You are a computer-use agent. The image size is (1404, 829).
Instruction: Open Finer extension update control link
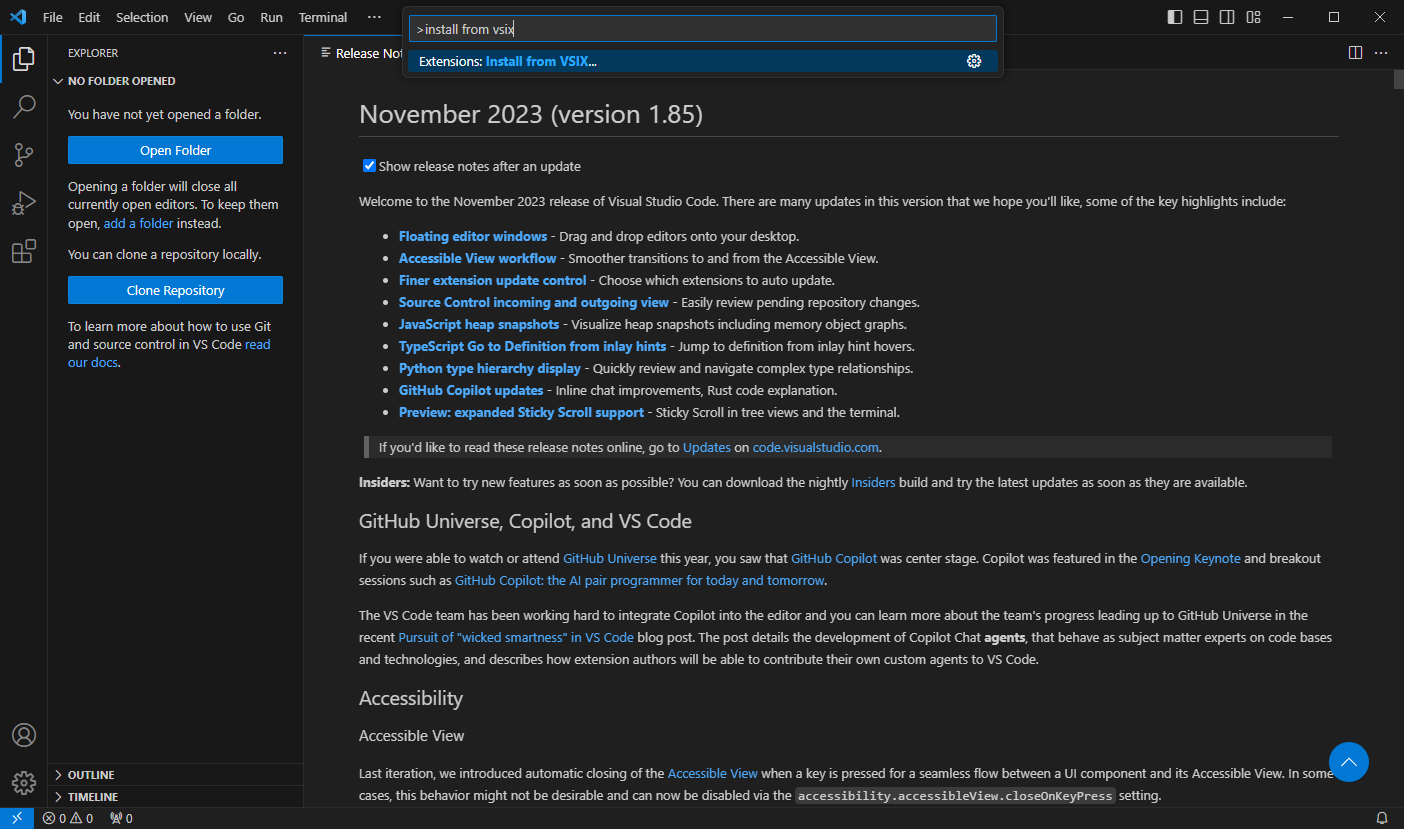(493, 280)
